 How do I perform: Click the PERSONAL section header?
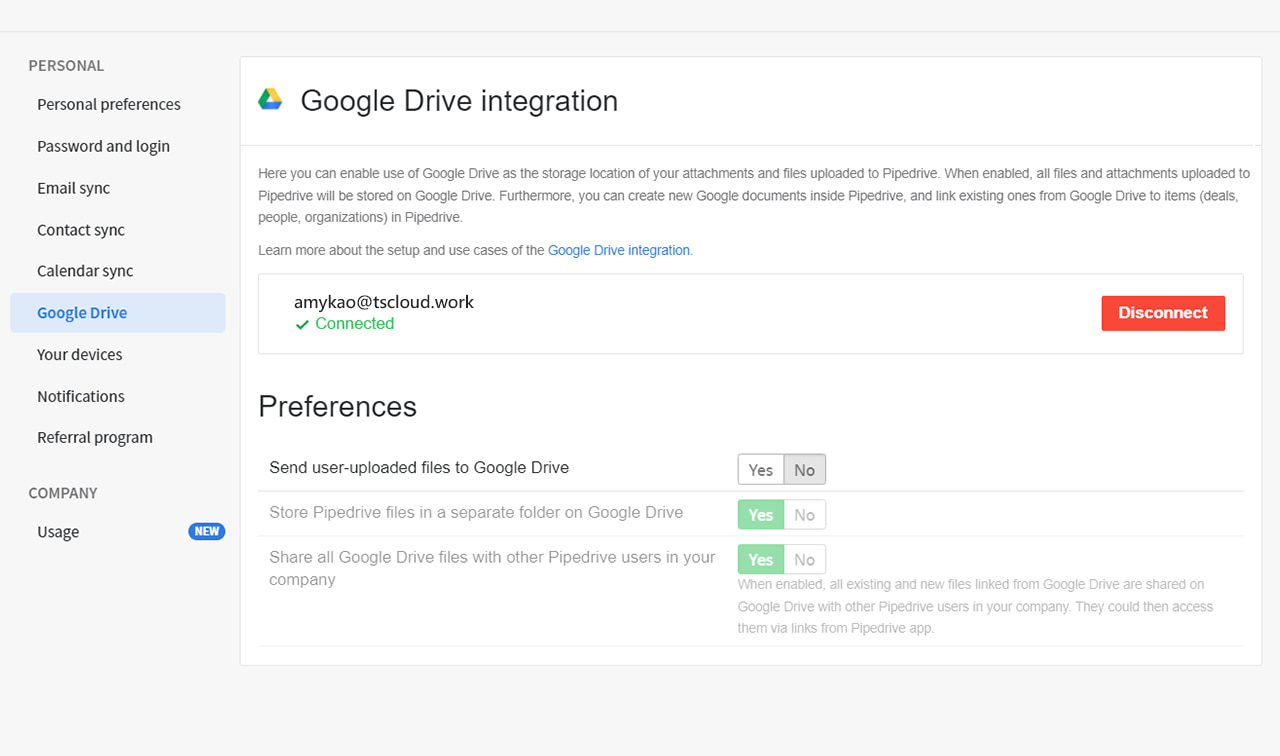(x=66, y=66)
